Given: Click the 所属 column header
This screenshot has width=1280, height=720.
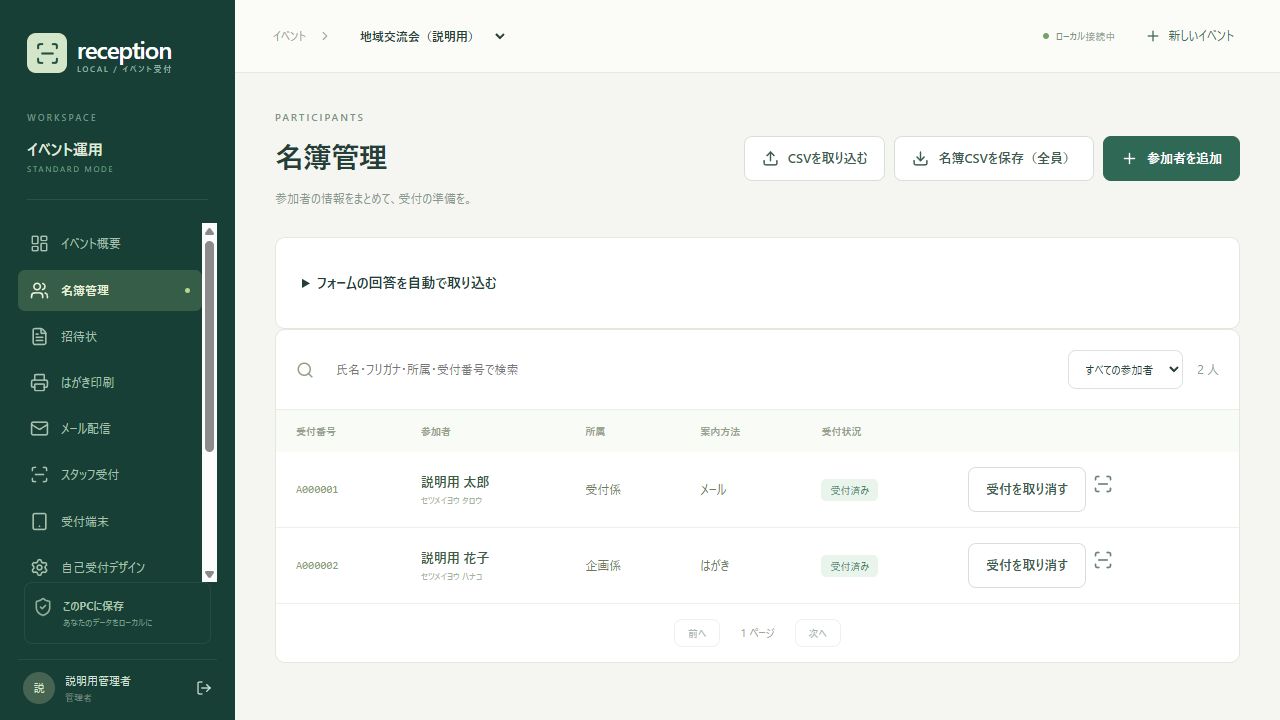Looking at the screenshot, I should [595, 432].
